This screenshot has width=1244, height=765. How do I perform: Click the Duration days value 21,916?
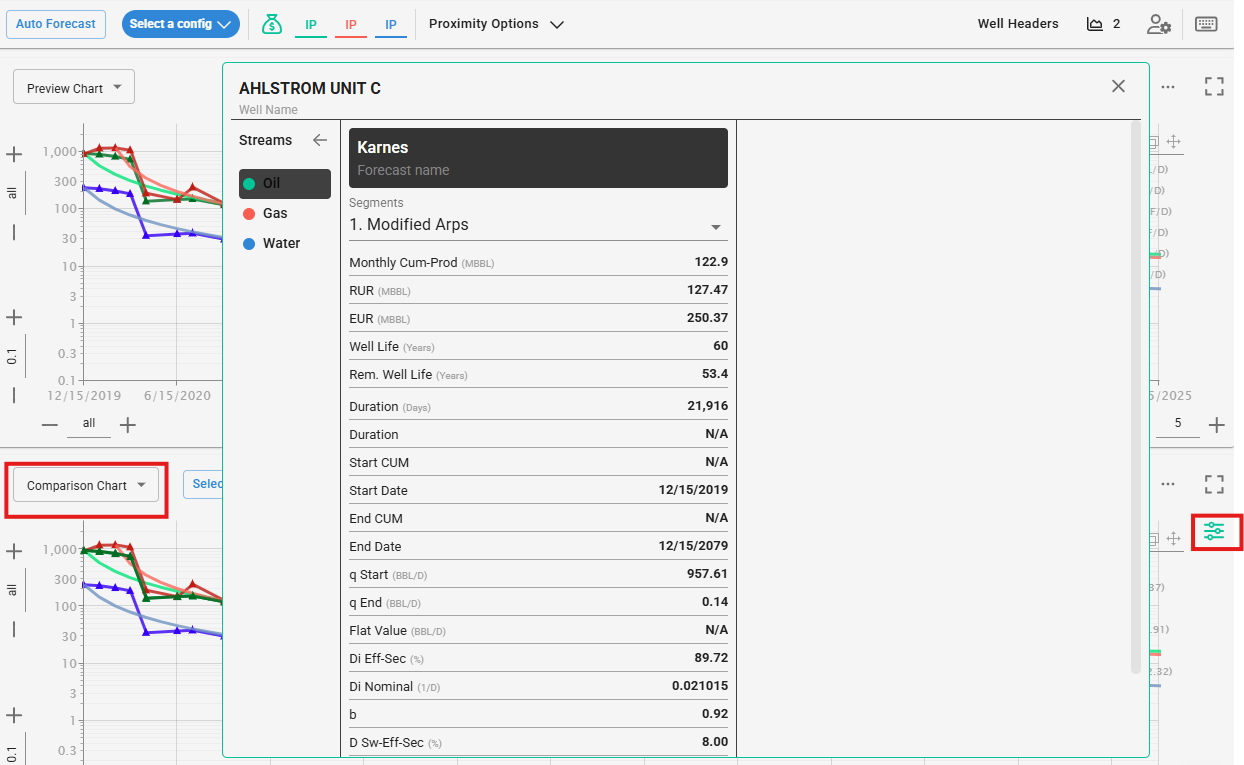tap(707, 406)
